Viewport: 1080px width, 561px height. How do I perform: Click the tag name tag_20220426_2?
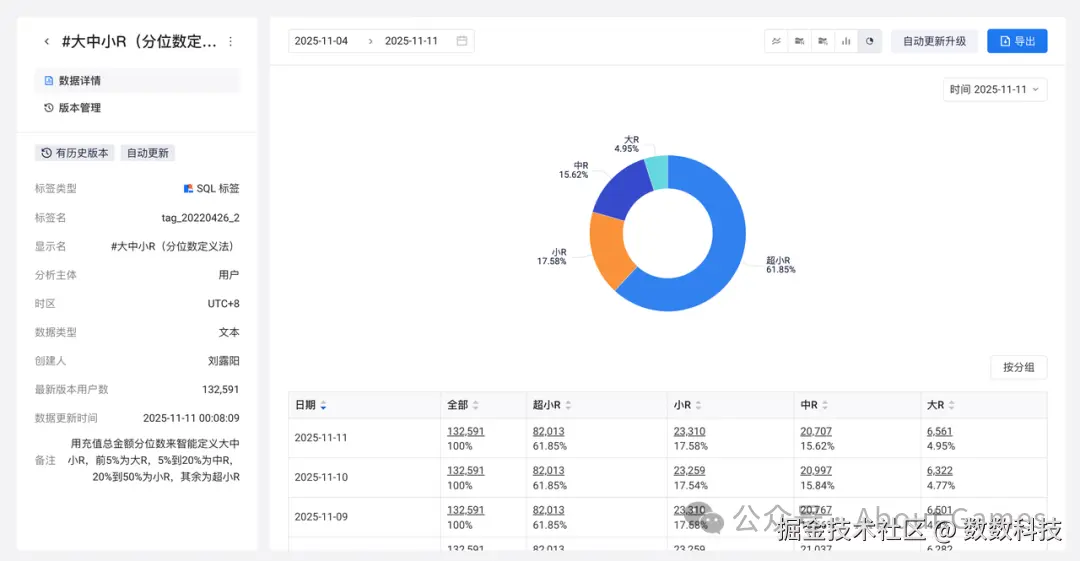coord(200,218)
